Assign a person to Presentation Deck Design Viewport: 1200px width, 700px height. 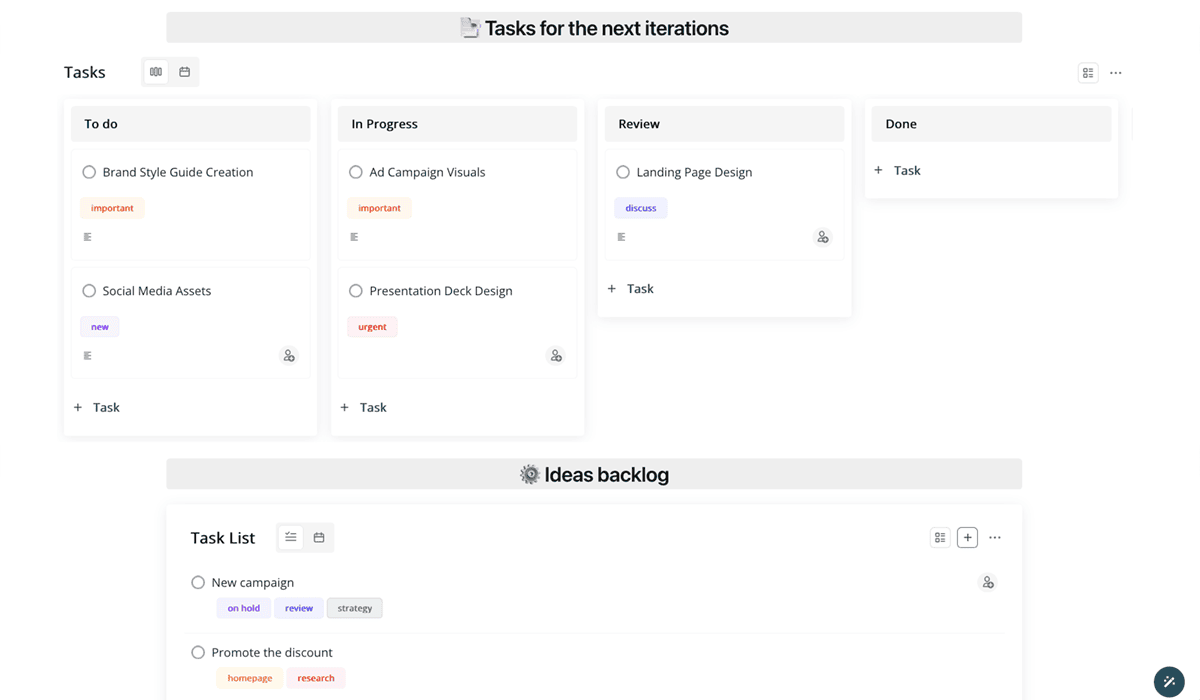point(556,356)
